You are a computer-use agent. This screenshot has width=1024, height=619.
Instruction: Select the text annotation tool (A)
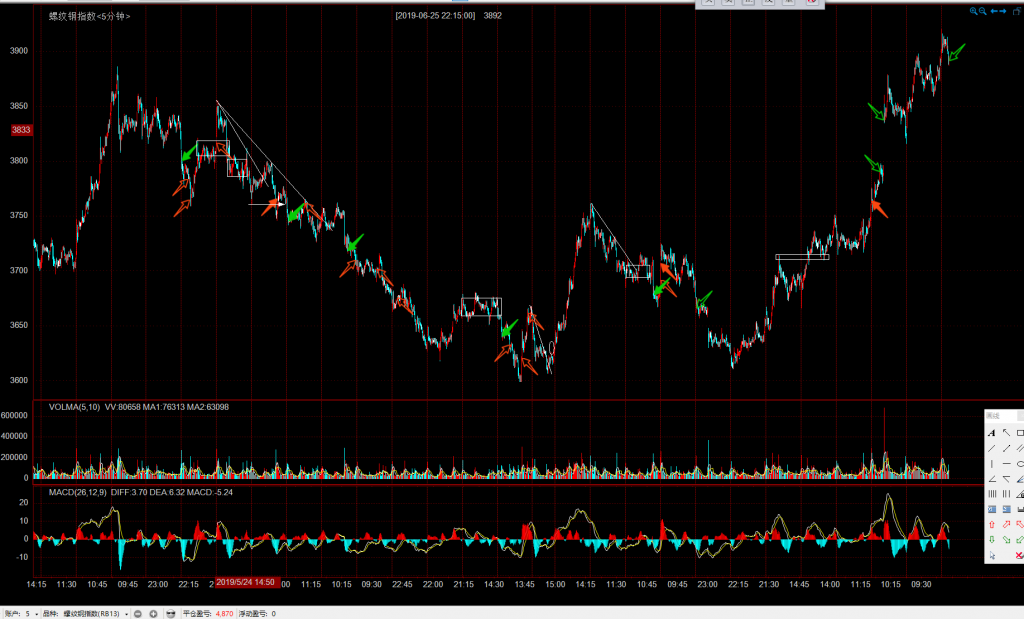pos(991,433)
